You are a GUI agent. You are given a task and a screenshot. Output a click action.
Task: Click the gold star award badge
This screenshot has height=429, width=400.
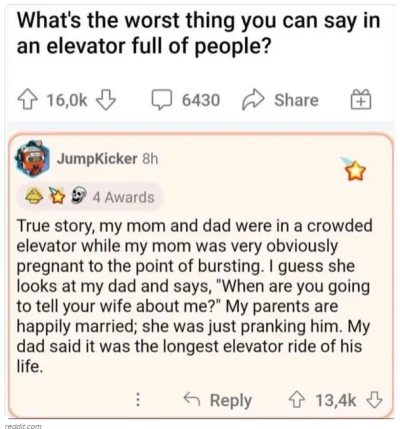pos(353,169)
